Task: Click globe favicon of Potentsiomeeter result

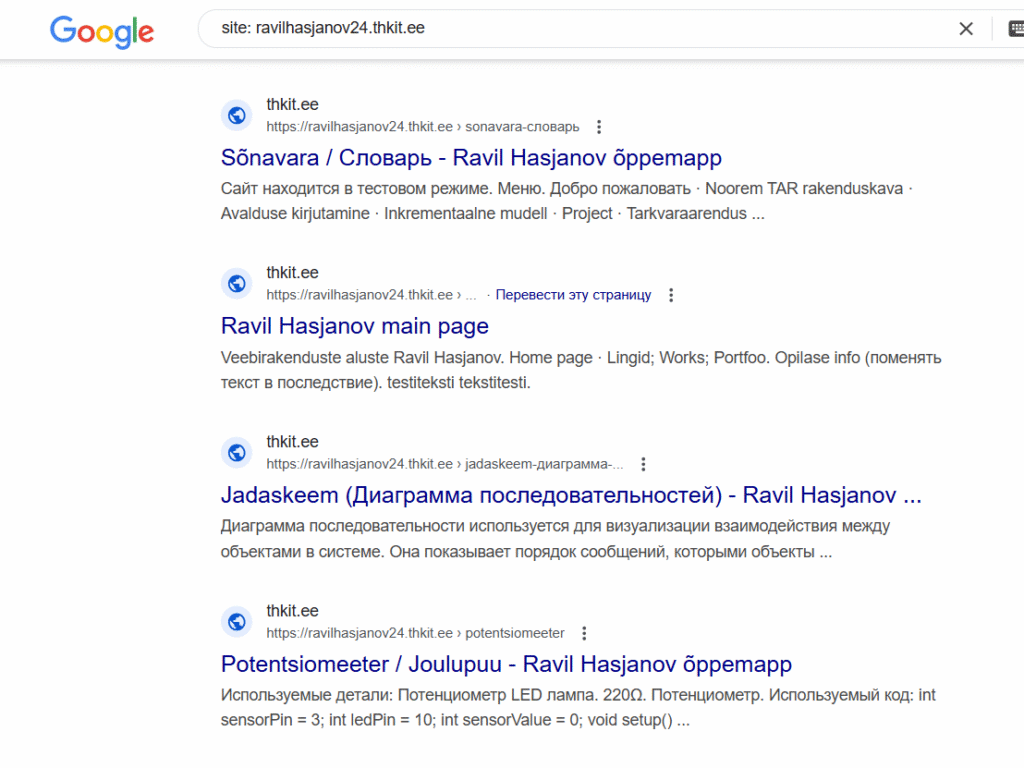Action: (237, 622)
